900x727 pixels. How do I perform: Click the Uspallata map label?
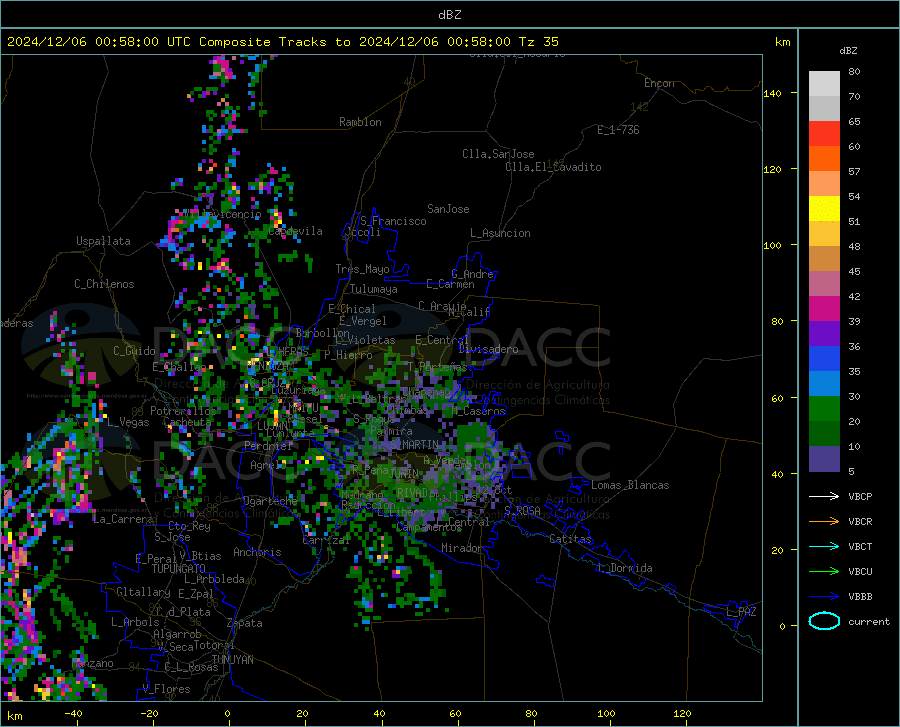pos(103,241)
